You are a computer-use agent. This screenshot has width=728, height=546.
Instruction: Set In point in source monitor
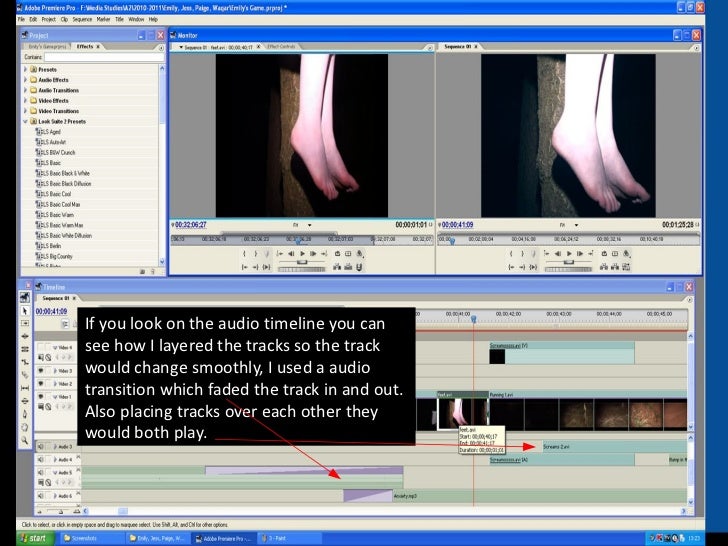click(244, 254)
